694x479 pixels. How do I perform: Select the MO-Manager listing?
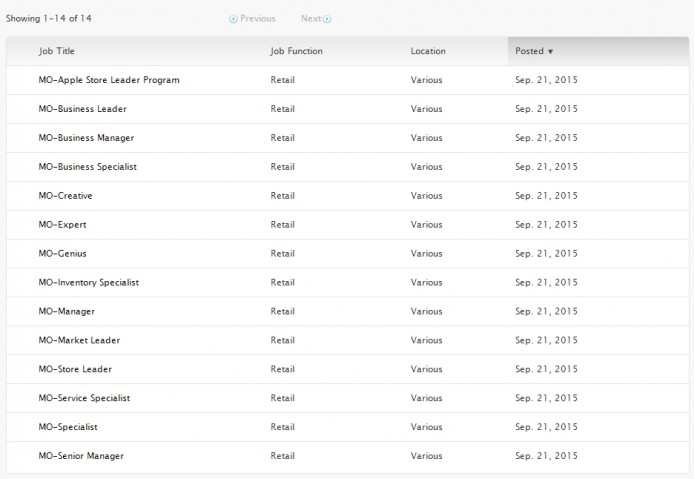pyautogui.click(x=66, y=312)
